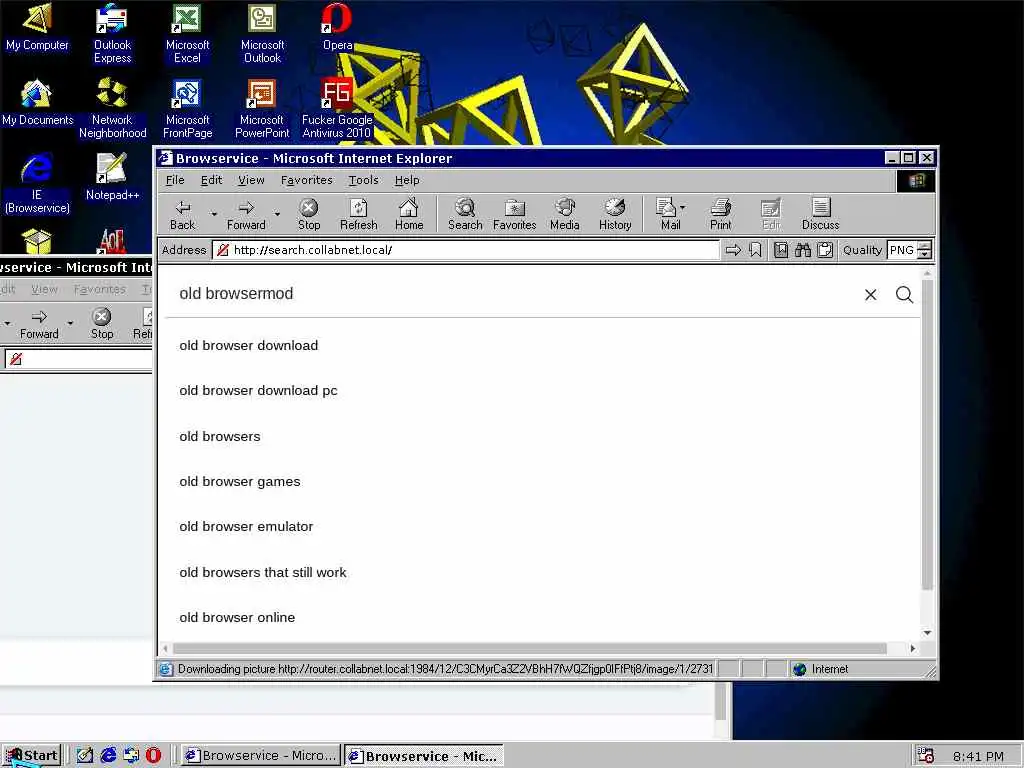The image size is (1024, 768).
Task: Open Network Neighborhood icon
Action: (112, 108)
